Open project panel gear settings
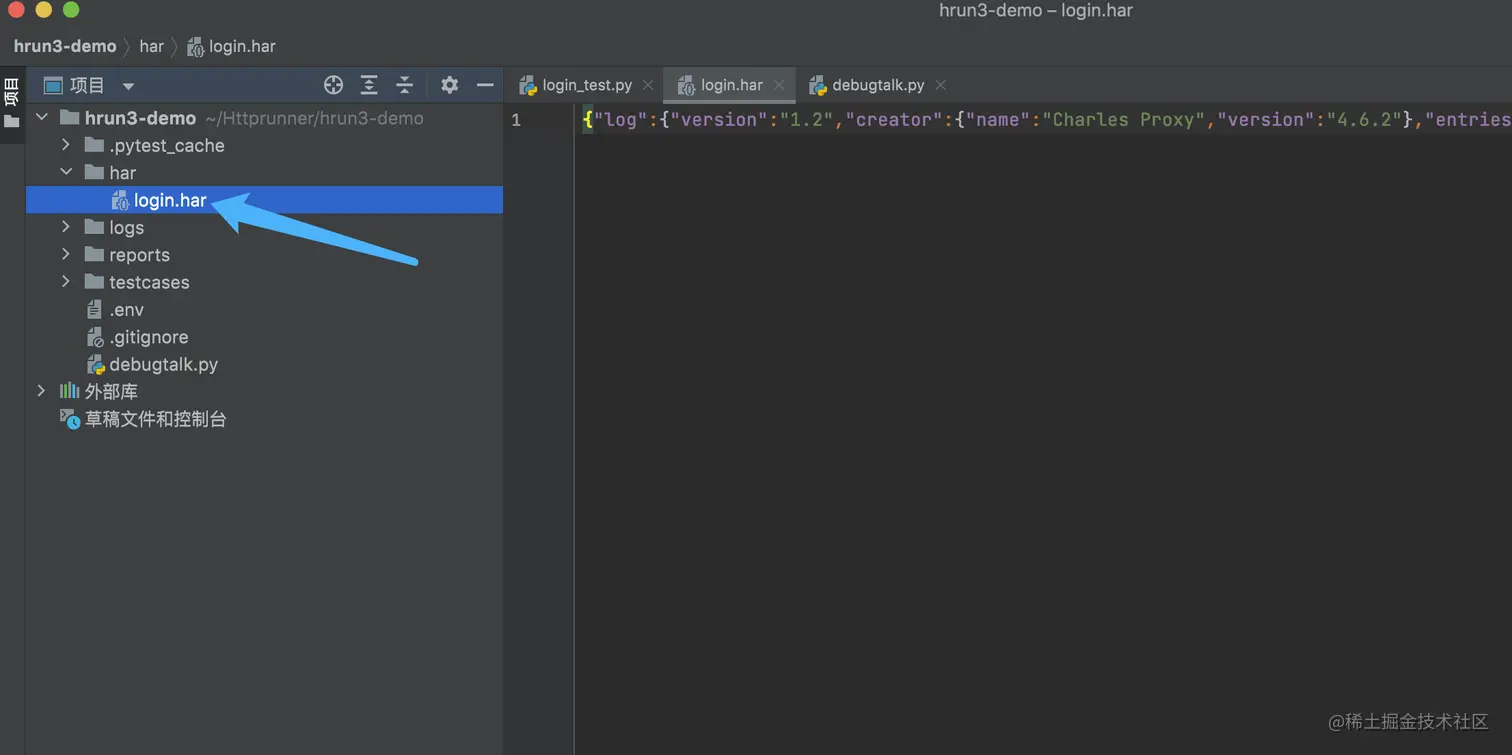Image resolution: width=1512 pixels, height=755 pixels. click(450, 85)
